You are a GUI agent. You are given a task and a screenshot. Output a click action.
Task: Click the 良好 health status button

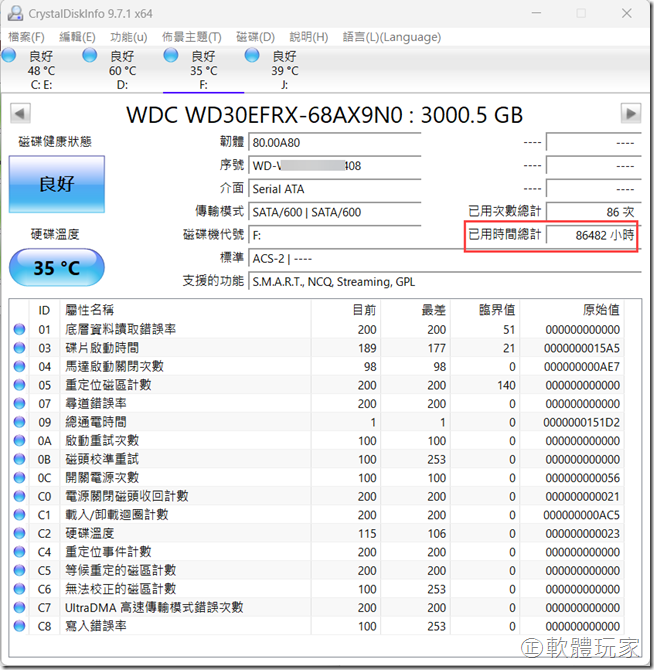(x=56, y=185)
